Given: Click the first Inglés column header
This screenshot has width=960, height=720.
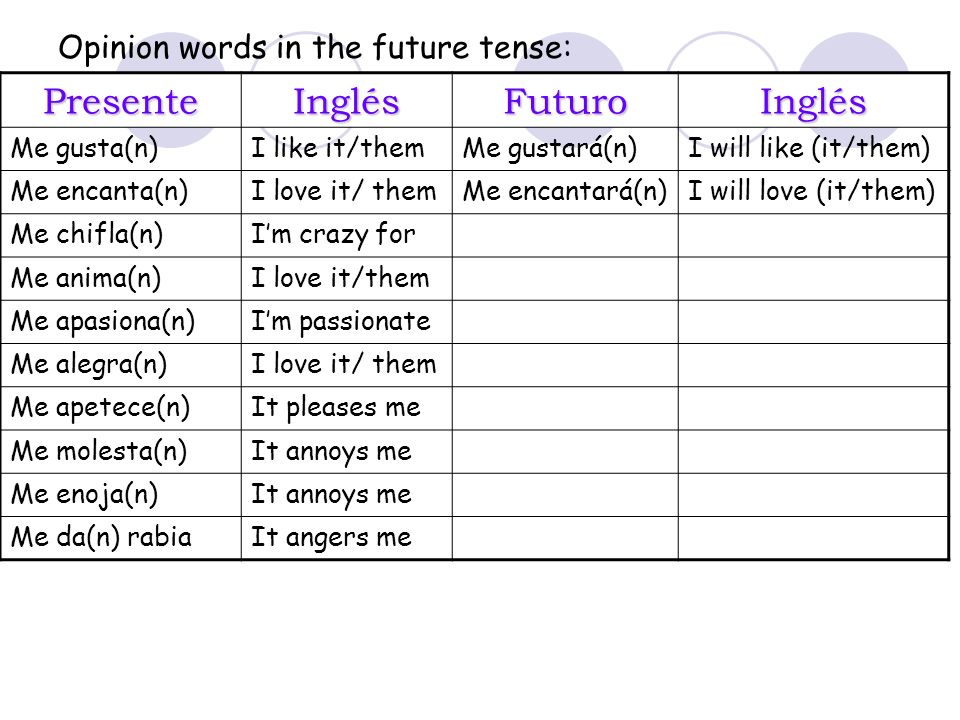Looking at the screenshot, I should pos(347,100).
